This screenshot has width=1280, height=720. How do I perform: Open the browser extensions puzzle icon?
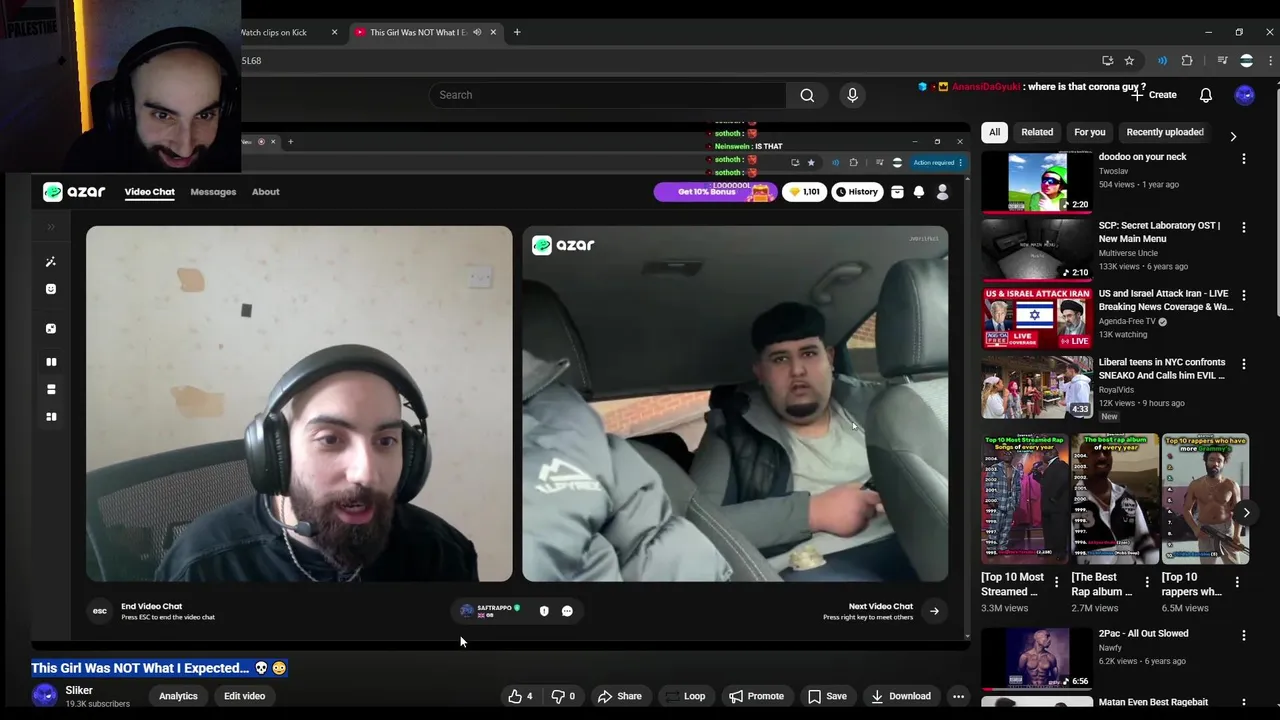tap(1187, 61)
